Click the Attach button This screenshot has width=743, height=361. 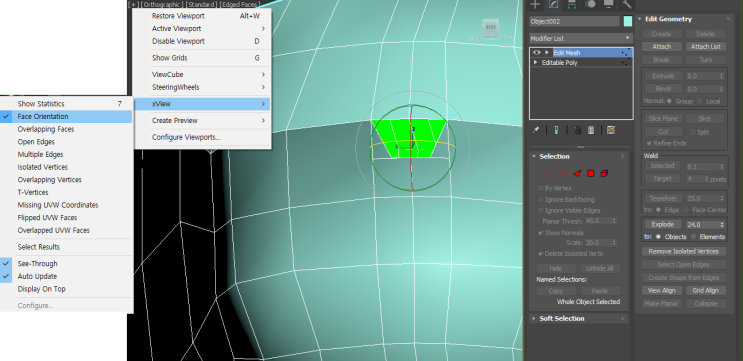pos(661,46)
